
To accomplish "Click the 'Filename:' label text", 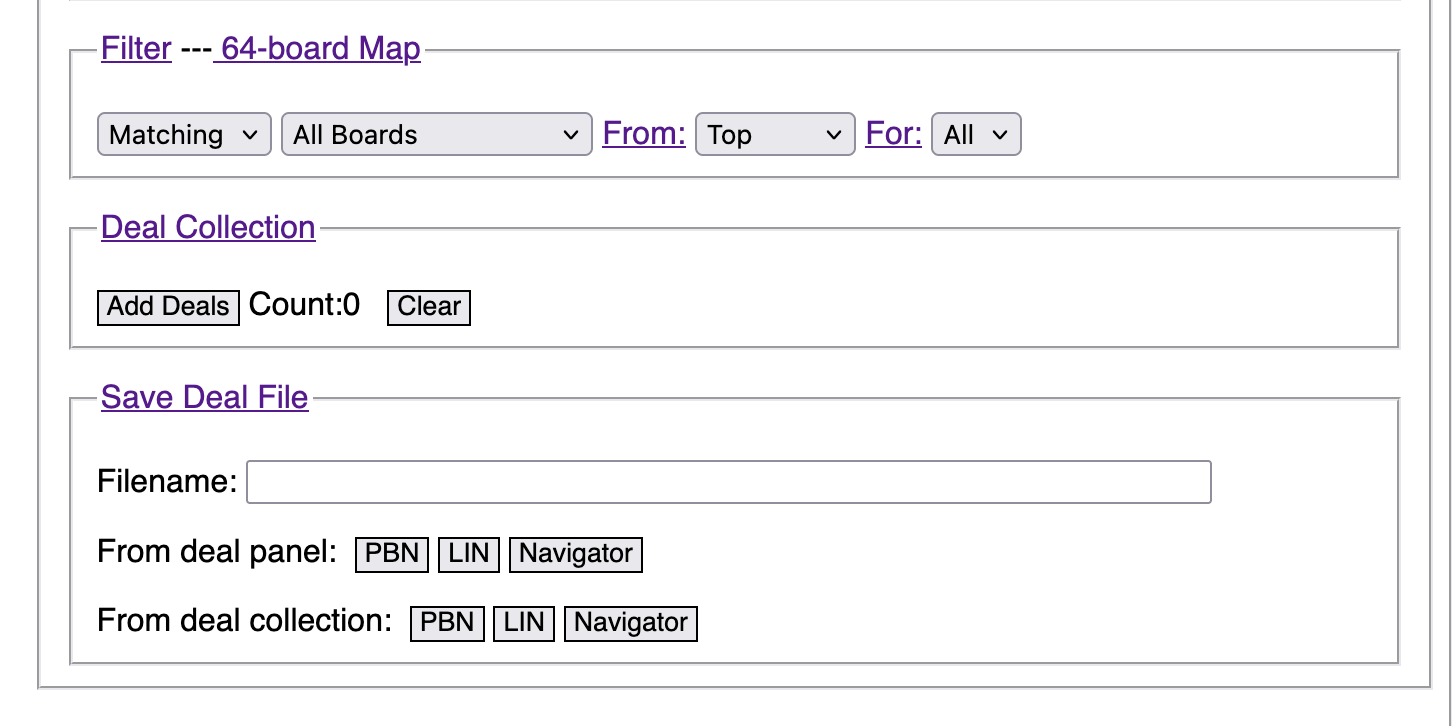I will (167, 482).
